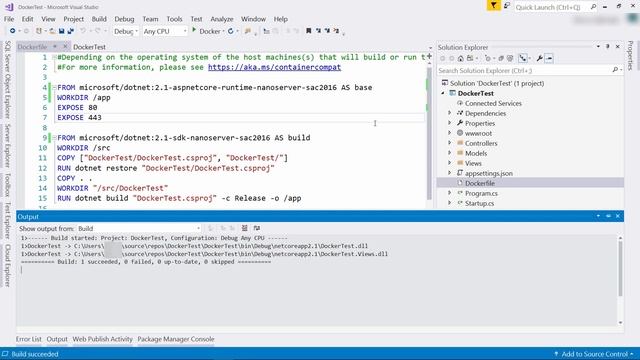Switch to the Package Manager Console tab
The image size is (640, 360).
176,339
